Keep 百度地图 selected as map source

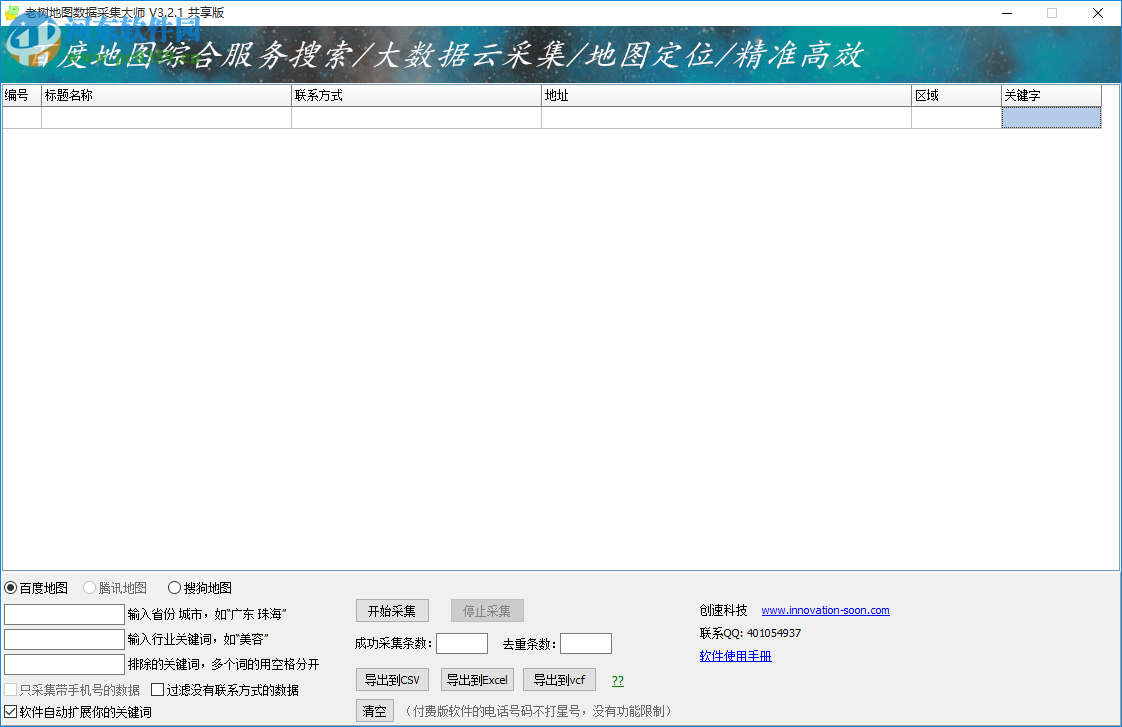click(10, 587)
